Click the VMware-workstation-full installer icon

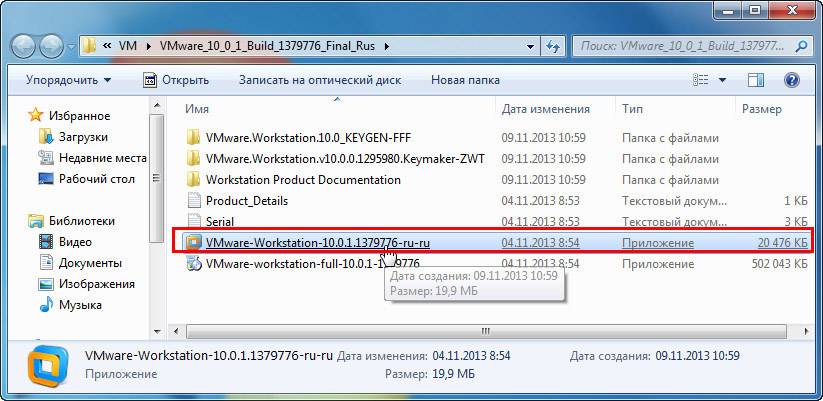pos(194,263)
